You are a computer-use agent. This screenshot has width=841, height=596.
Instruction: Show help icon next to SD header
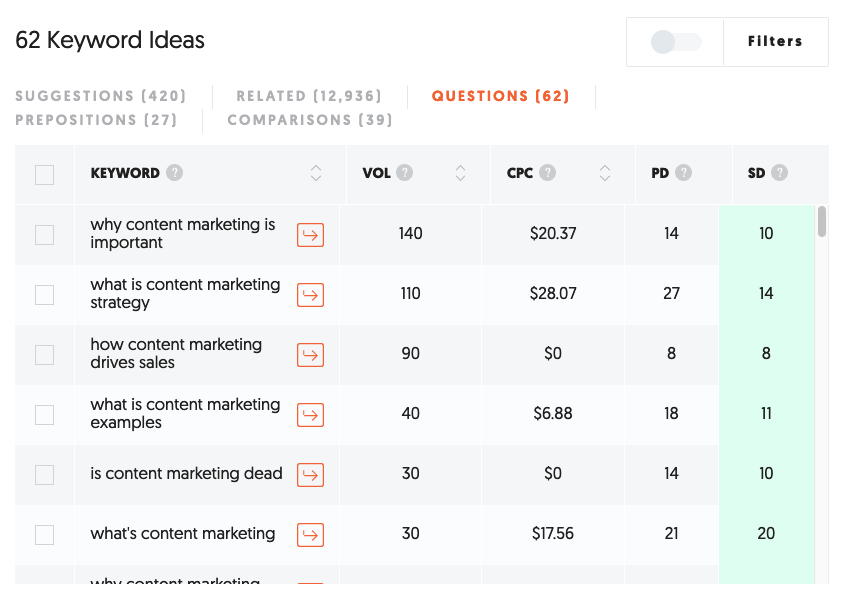[x=779, y=173]
